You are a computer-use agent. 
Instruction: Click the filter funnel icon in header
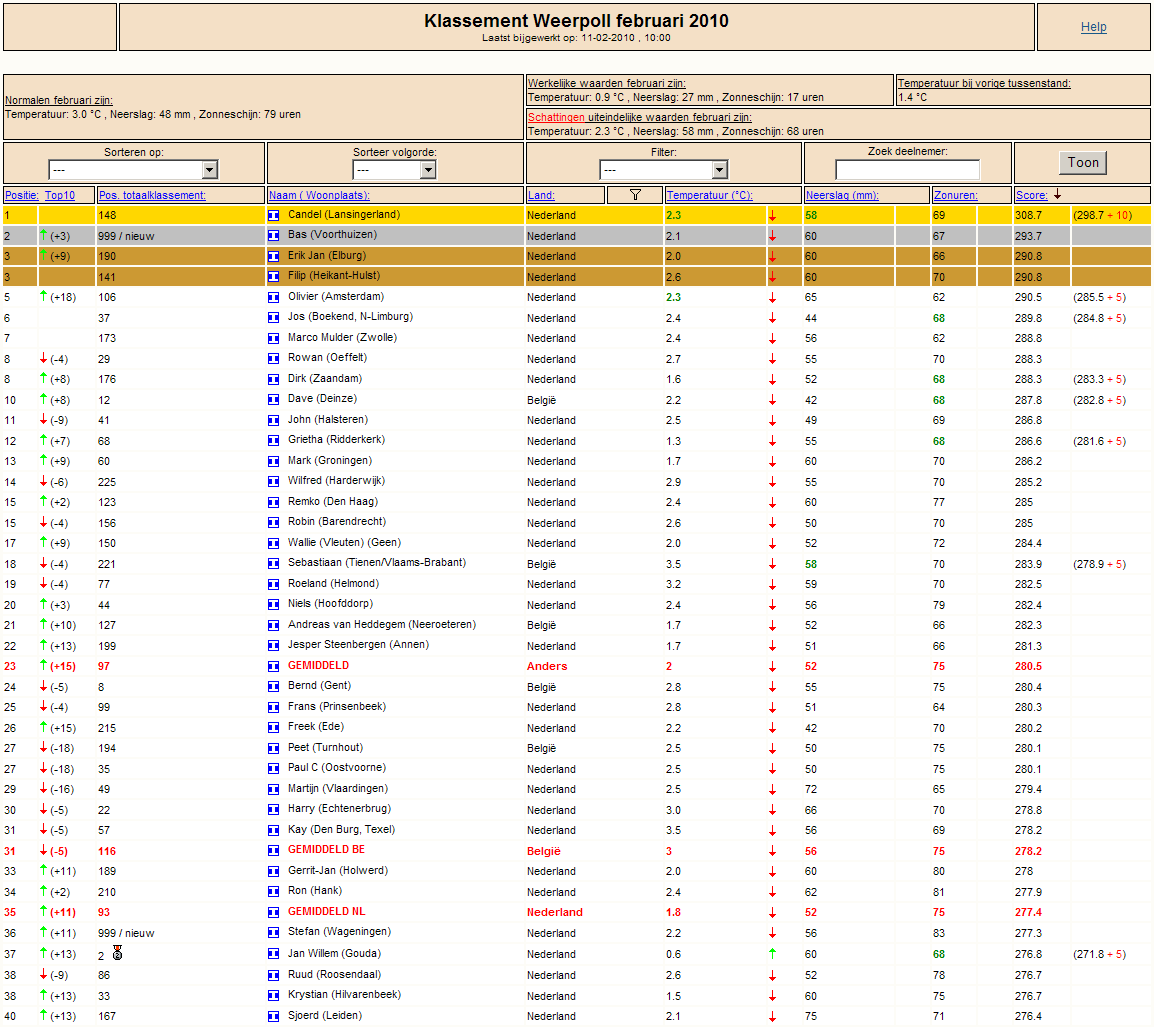635,195
